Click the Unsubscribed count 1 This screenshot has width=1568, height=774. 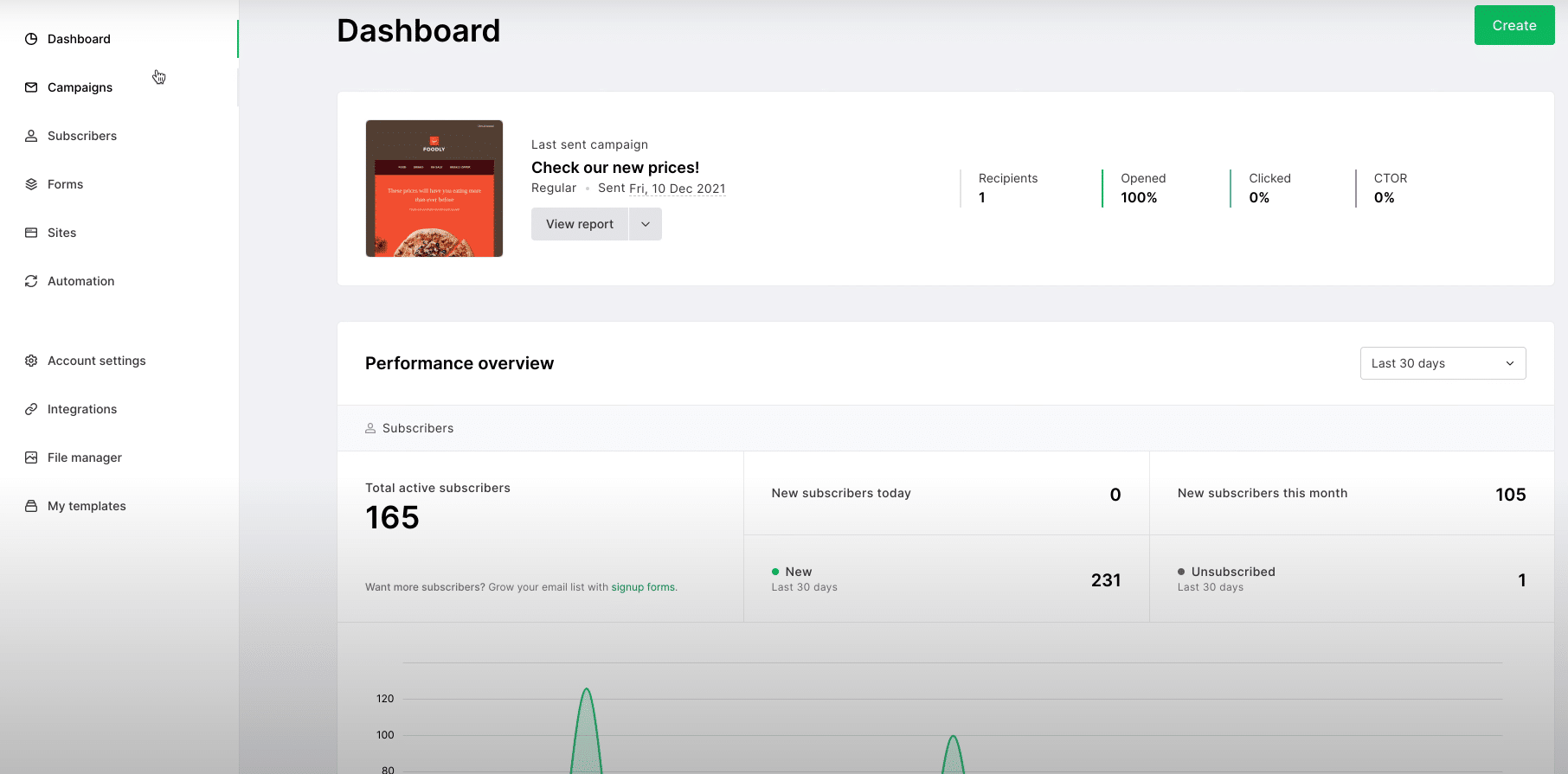pyautogui.click(x=1522, y=580)
